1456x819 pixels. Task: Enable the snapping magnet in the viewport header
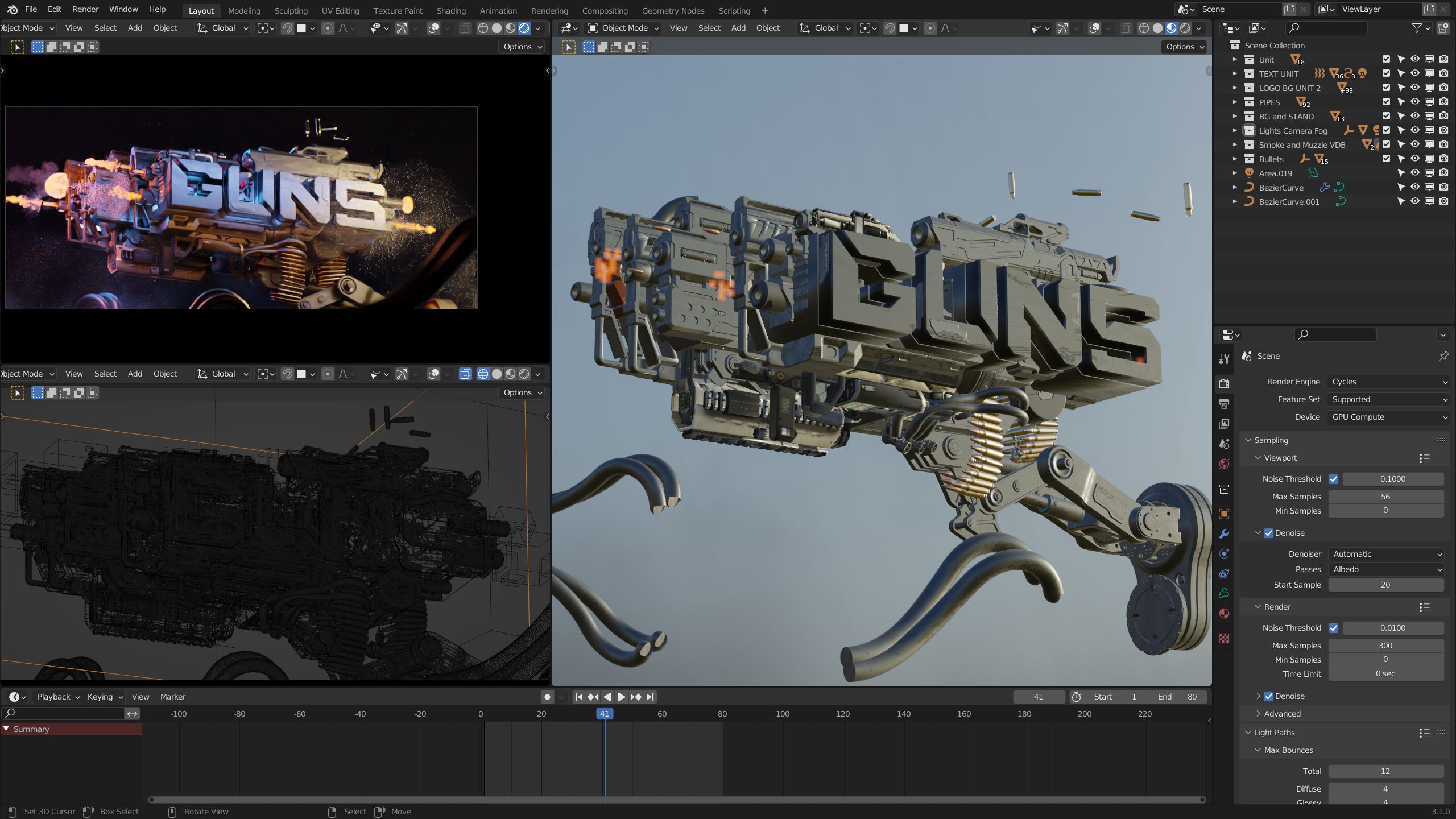888,28
